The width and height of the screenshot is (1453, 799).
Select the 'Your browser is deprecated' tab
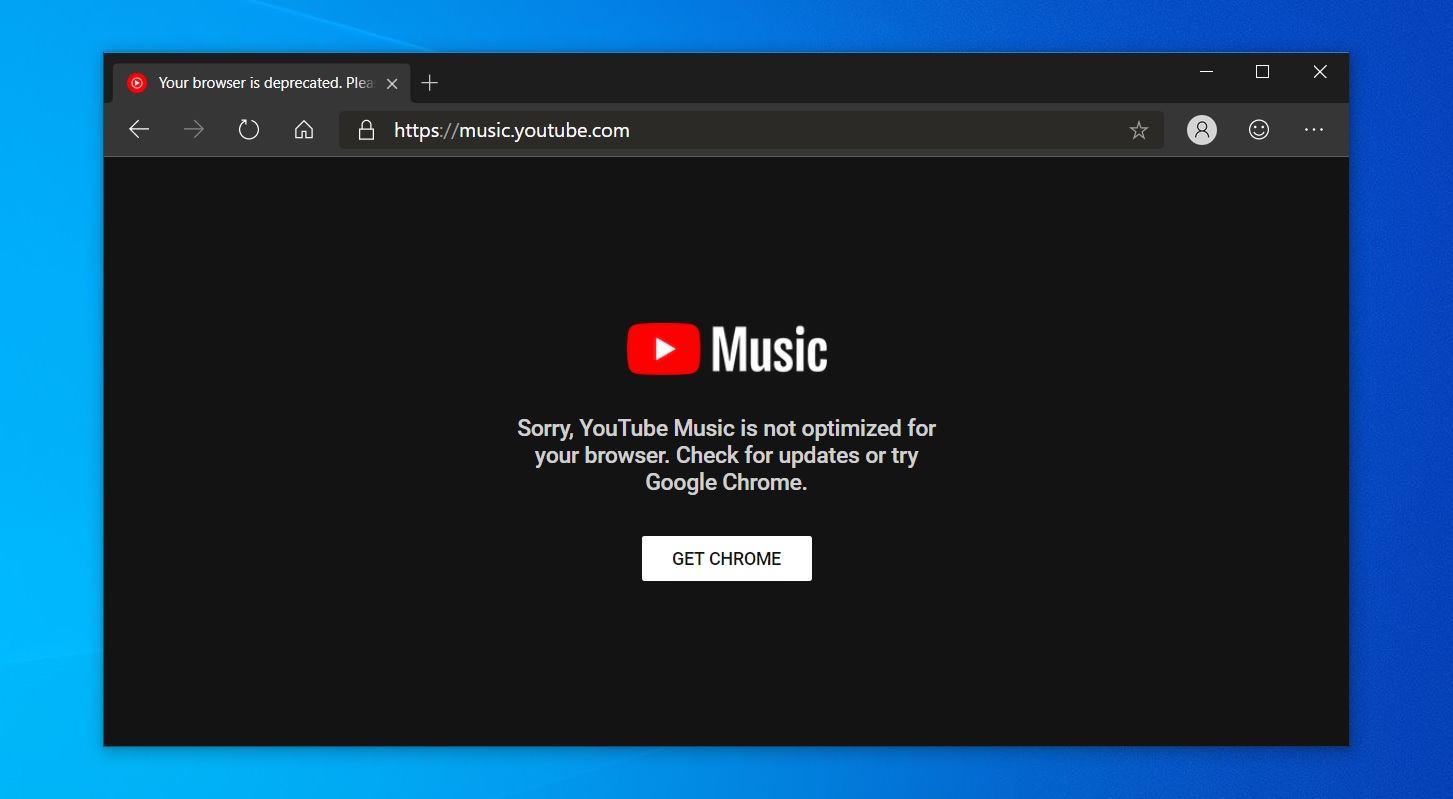coord(261,83)
